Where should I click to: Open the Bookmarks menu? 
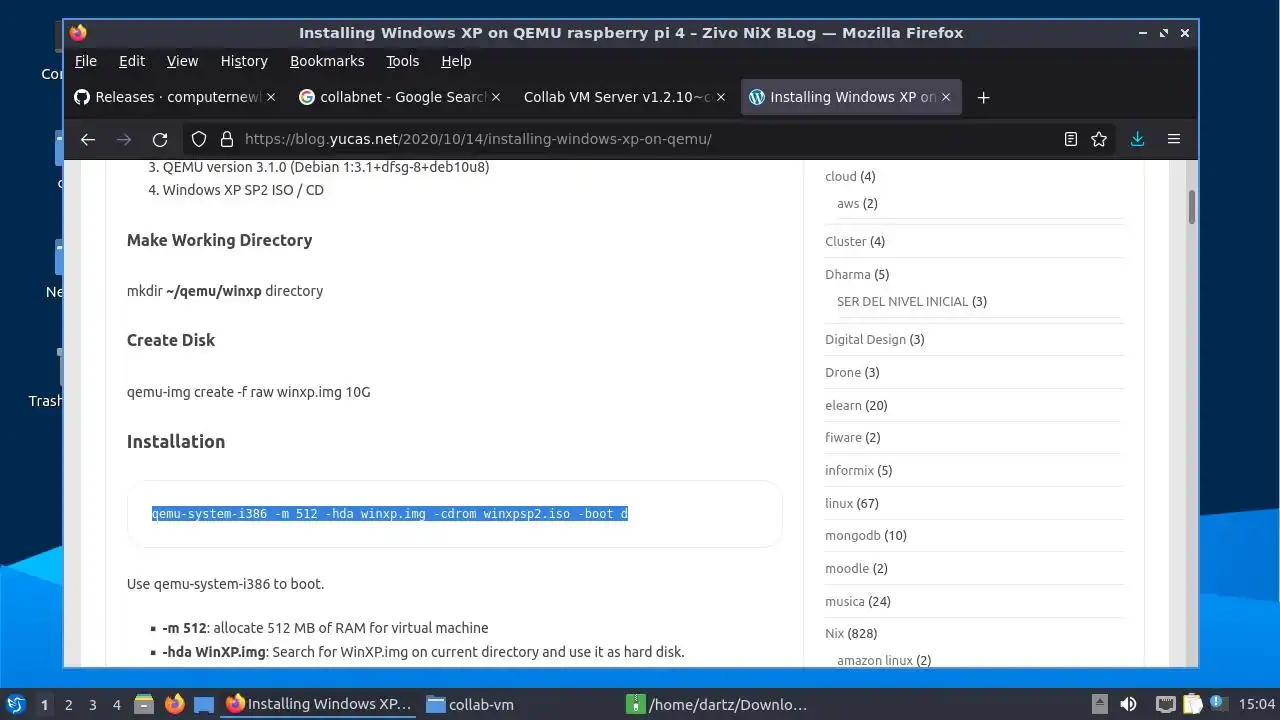327,61
